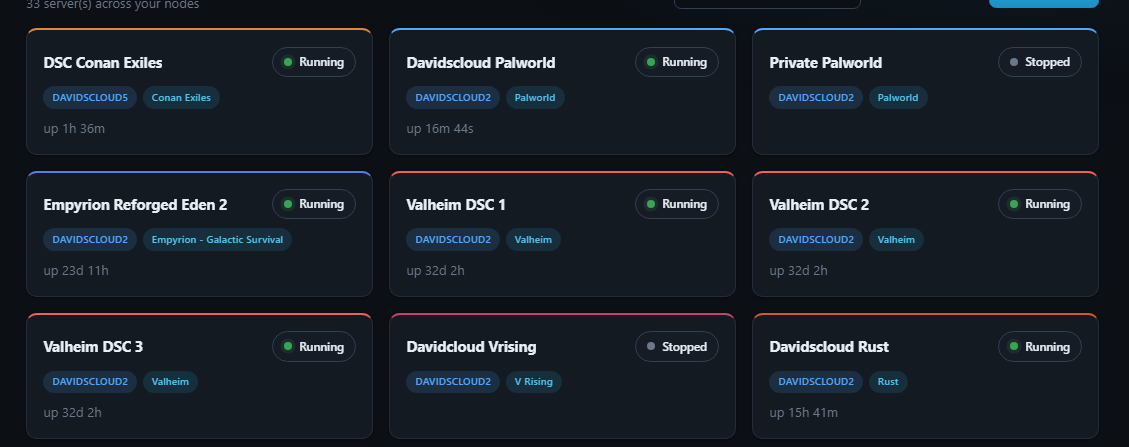Click the V Rising game tag
Screen dimensions: 1129x447
[534, 381]
